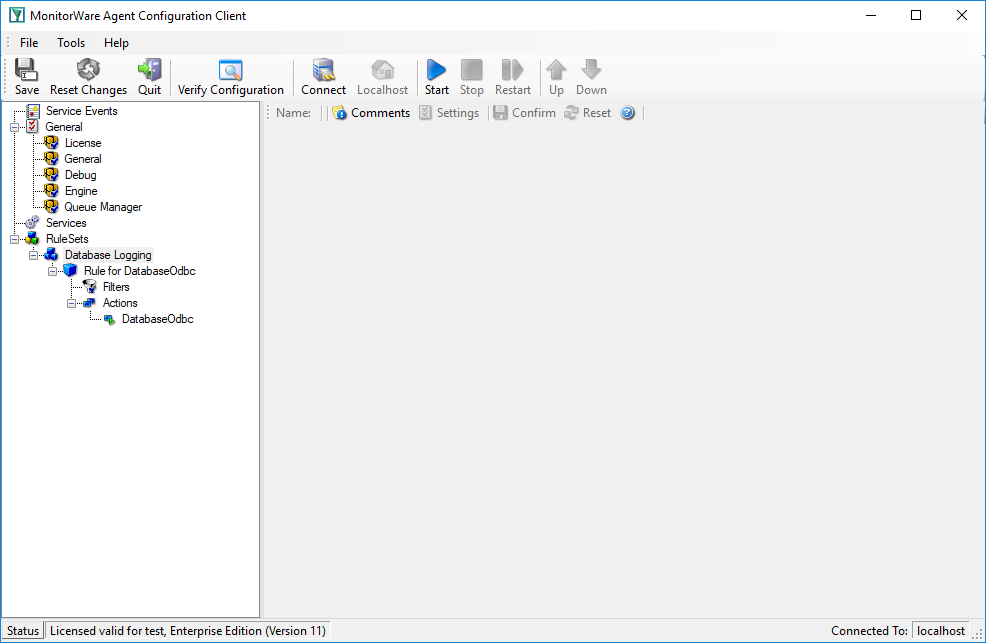Collapse the Actions tree node
Viewport: 986px width, 643px height.
(x=72, y=303)
